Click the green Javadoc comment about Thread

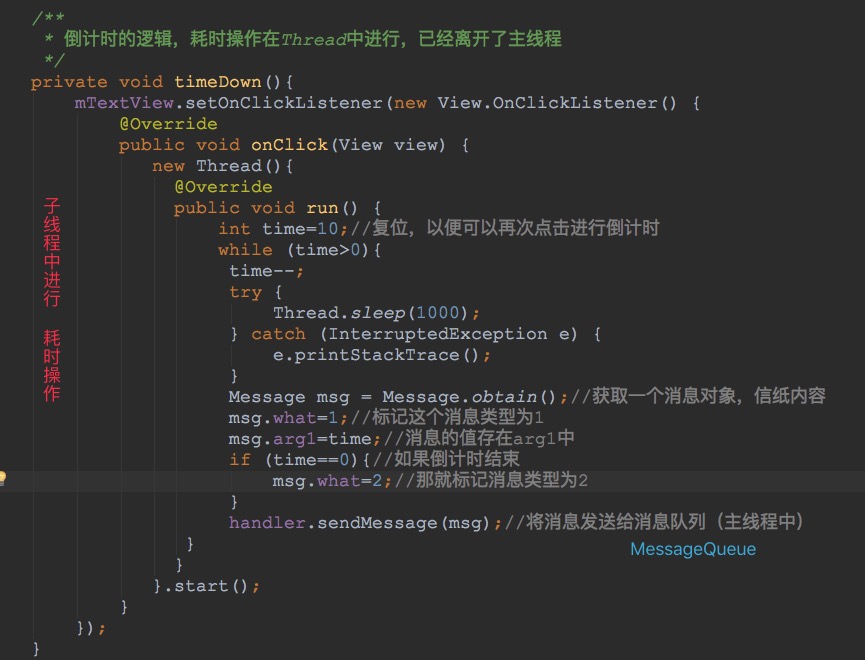313,39
